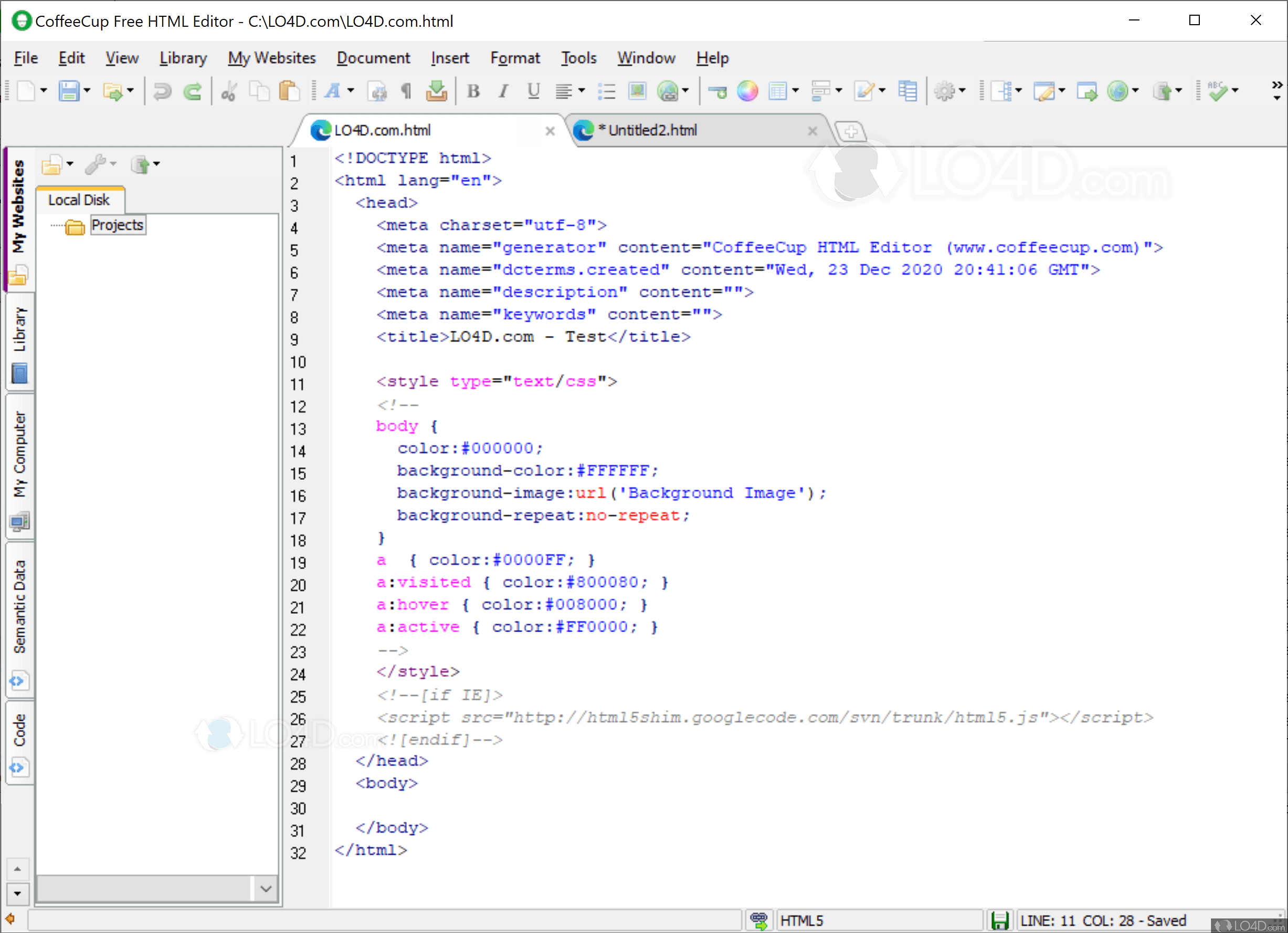Select the Projects folder in tree
Screen dimensions: 1288x933
[x=117, y=225]
